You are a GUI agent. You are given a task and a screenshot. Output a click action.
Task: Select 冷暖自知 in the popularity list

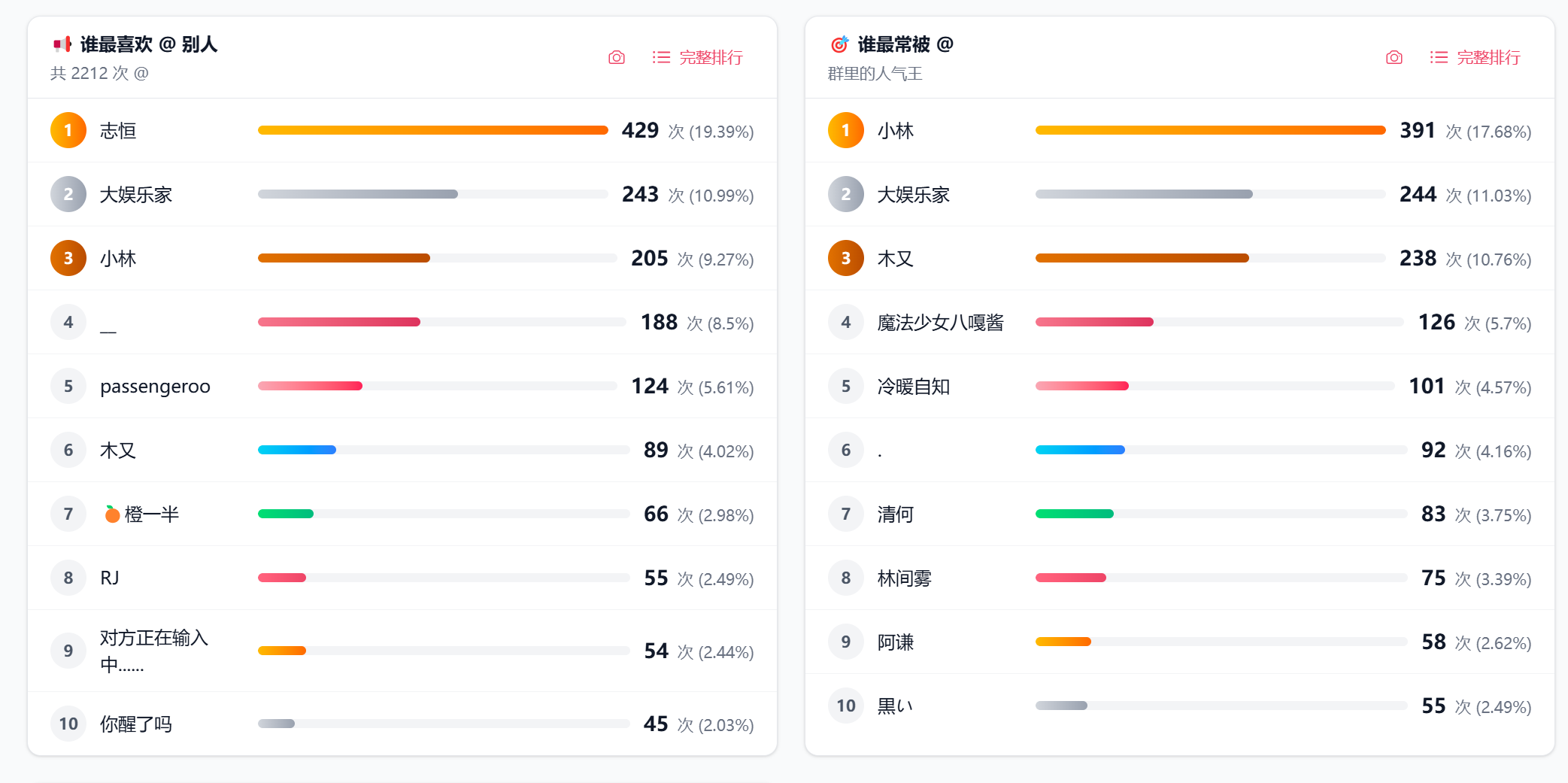(x=913, y=387)
